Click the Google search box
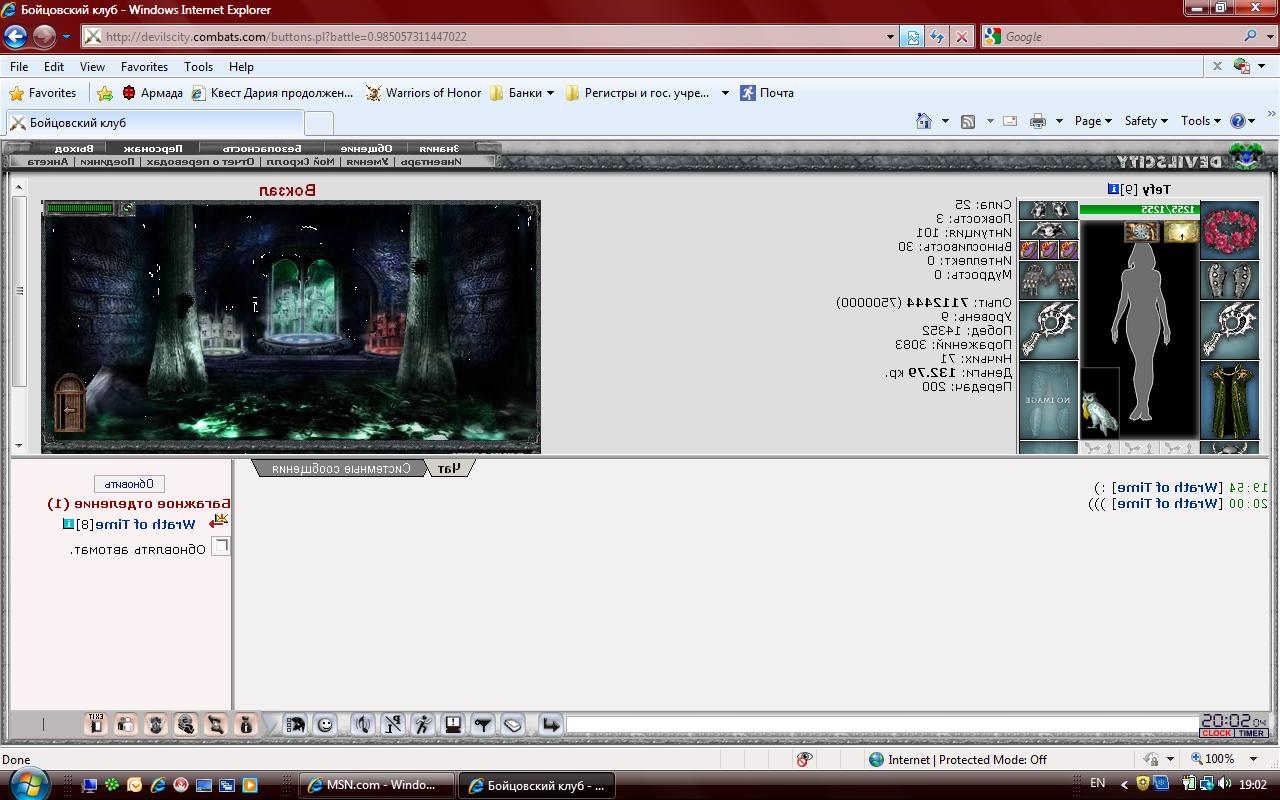The height and width of the screenshot is (800, 1280). pyautogui.click(x=1122, y=37)
